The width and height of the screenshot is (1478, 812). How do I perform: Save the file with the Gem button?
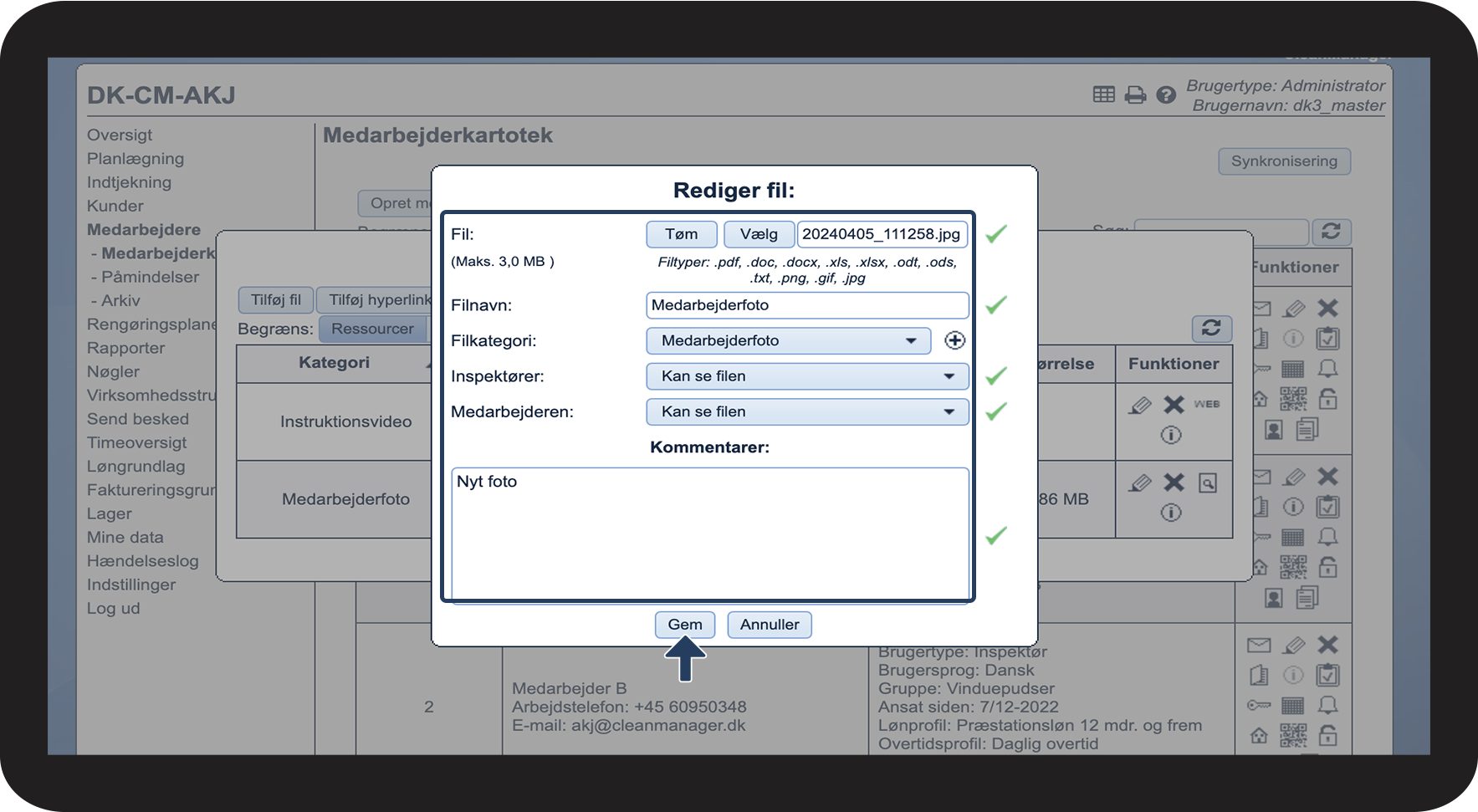click(x=685, y=625)
